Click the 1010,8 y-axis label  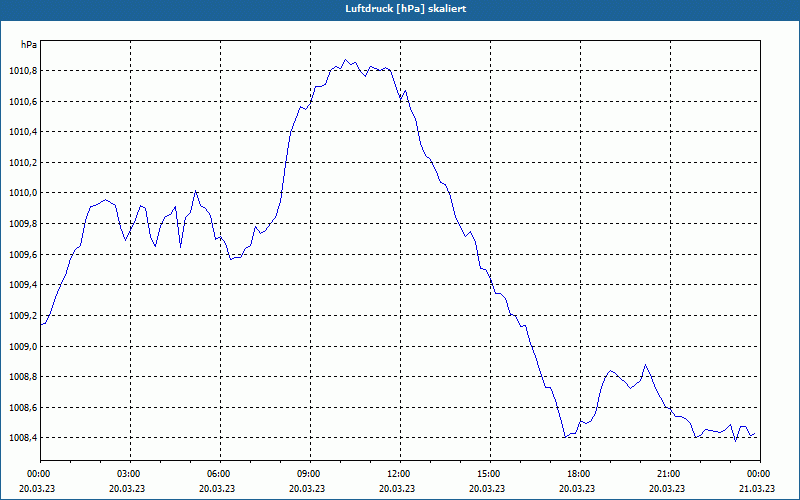click(x=23, y=71)
